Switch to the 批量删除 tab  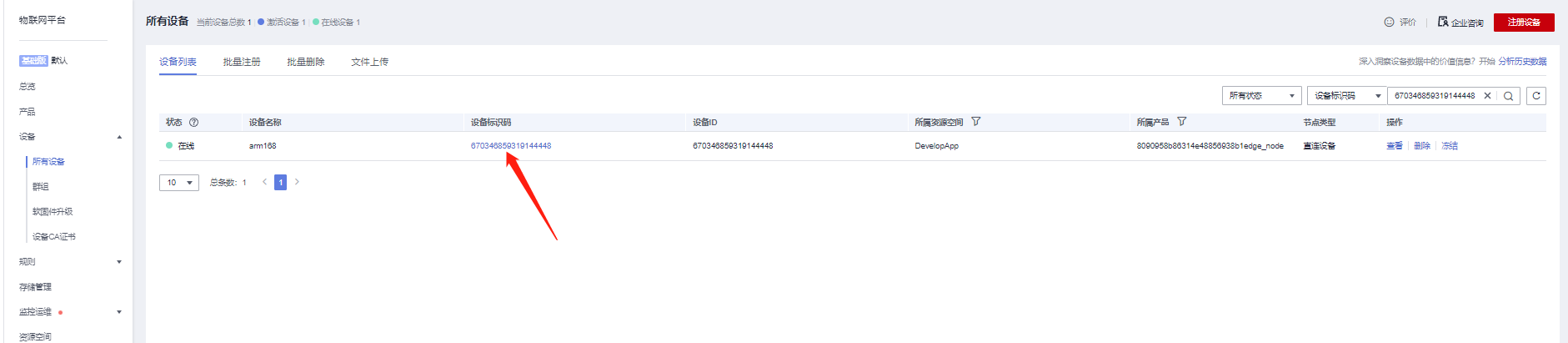pyautogui.click(x=306, y=62)
